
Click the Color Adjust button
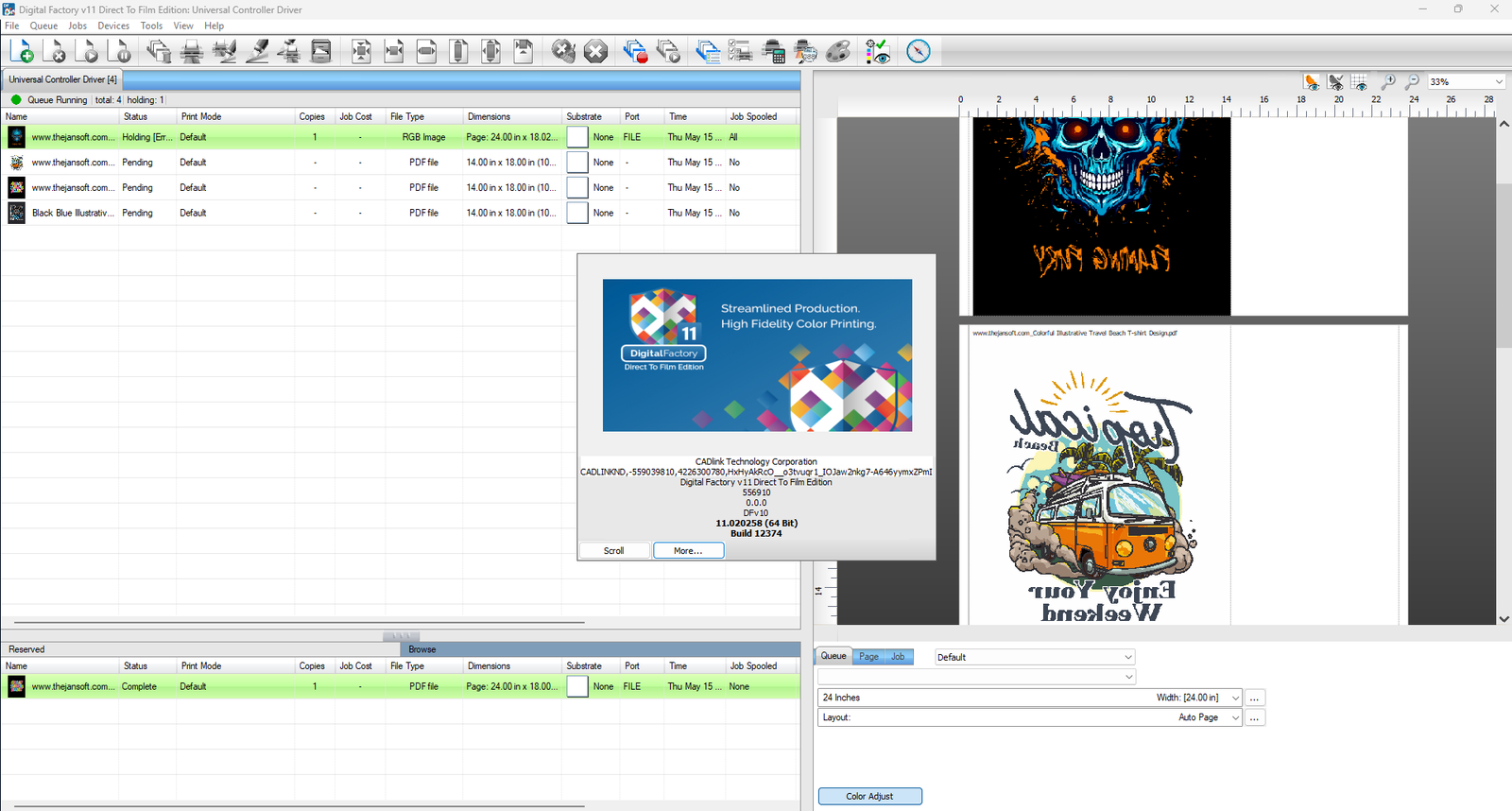coord(869,796)
